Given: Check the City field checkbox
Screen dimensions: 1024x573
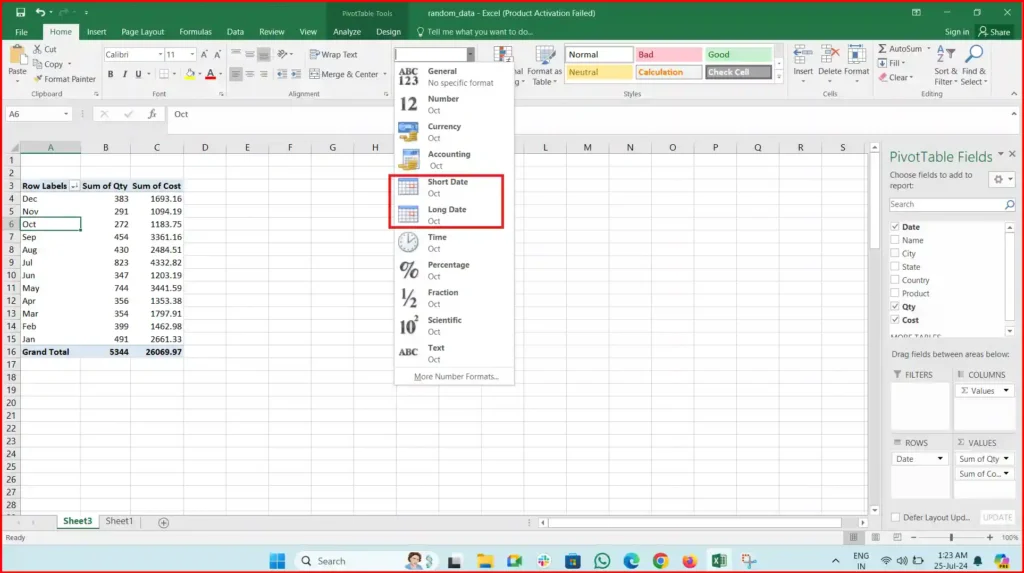Looking at the screenshot, I should [895, 254].
